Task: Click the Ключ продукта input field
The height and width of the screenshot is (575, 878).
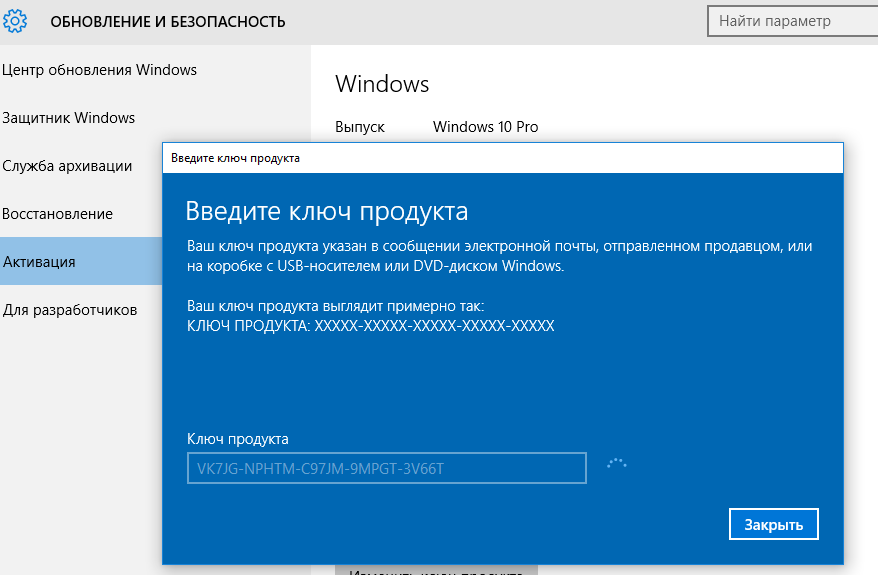Action: pyautogui.click(x=386, y=468)
